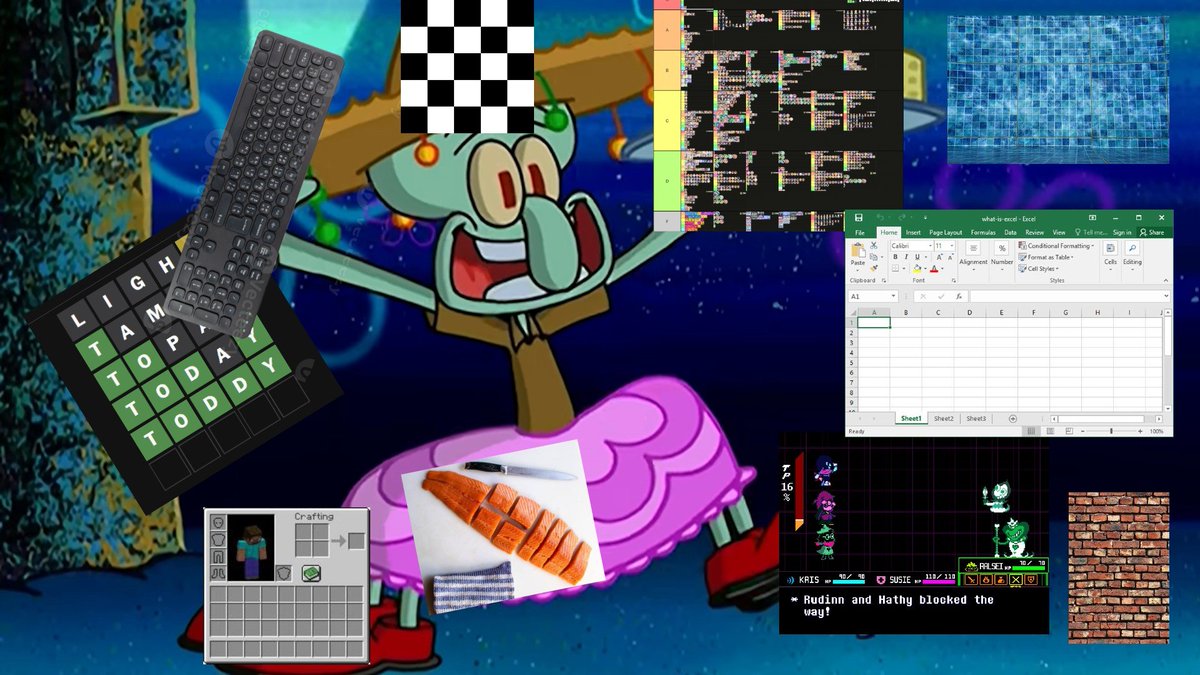1200x675 pixels.
Task: Click Decrease Font Size in Excel's ribbon
Action: click(951, 257)
